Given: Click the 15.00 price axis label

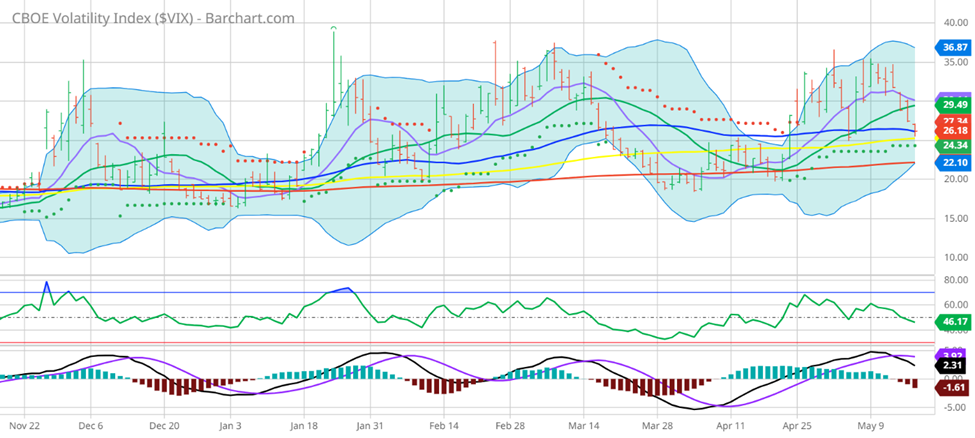Looking at the screenshot, I should (x=954, y=218).
